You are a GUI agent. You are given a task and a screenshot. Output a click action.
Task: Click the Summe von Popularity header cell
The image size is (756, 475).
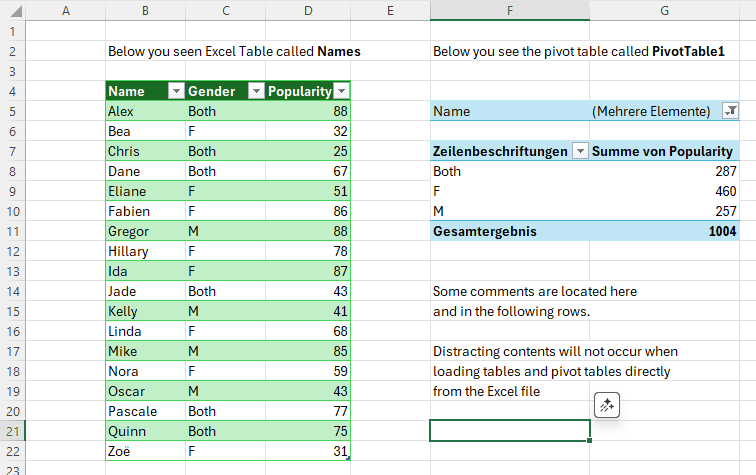[x=664, y=151]
